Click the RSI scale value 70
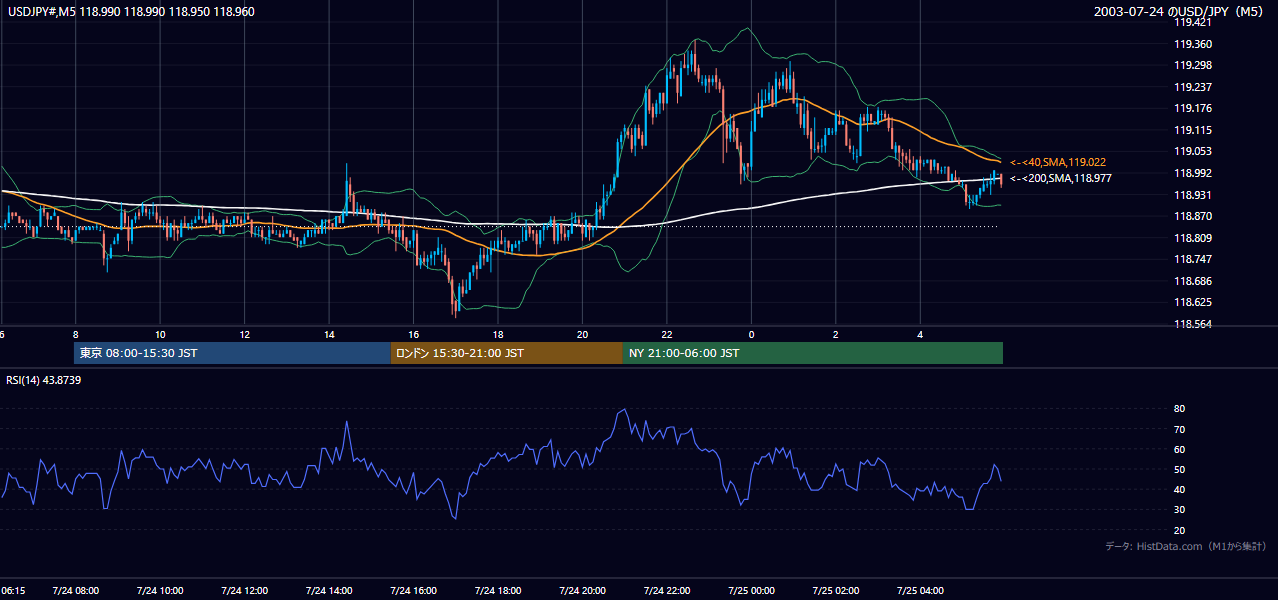This screenshot has width=1278, height=600. 1180,429
